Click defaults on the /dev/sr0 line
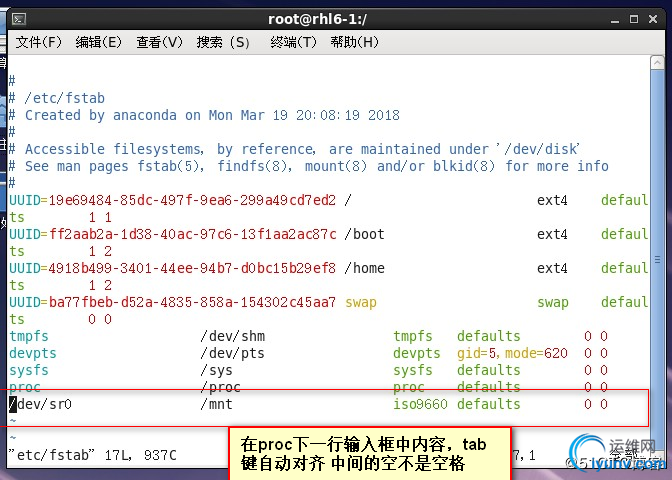The width and height of the screenshot is (672, 480). 489,404
